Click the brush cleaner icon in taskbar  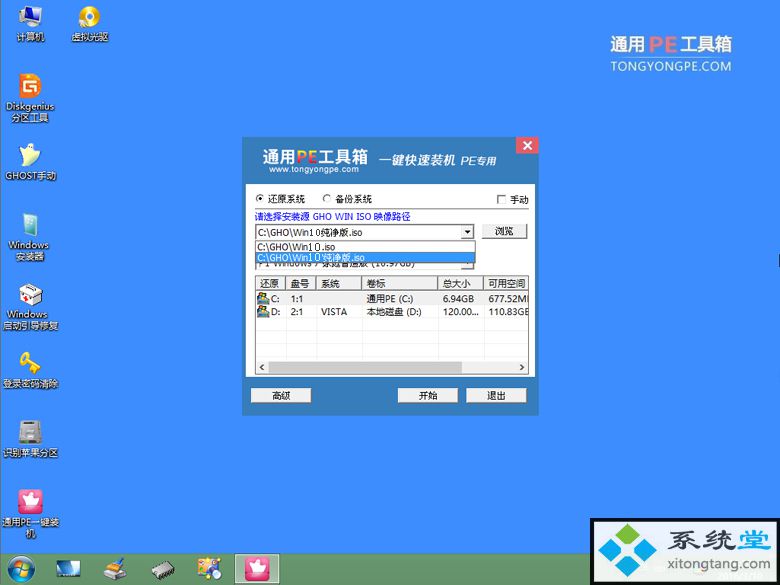click(x=115, y=569)
